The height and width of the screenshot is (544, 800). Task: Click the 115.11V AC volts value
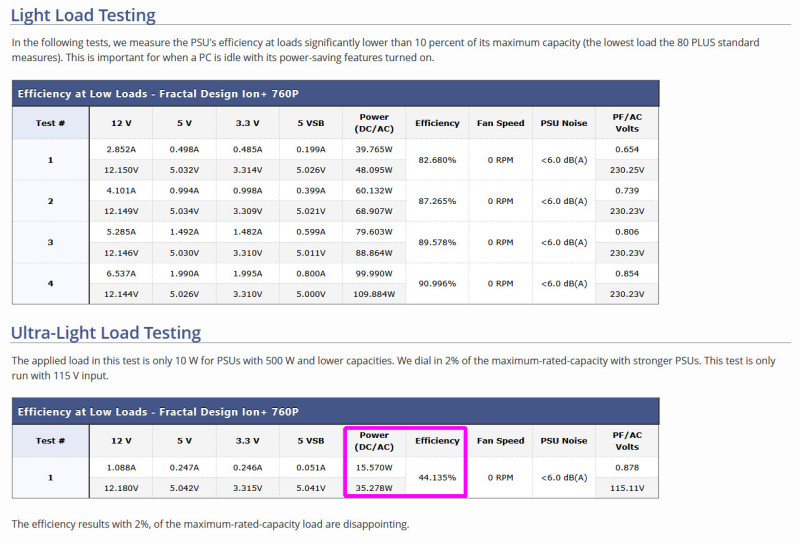pyautogui.click(x=627, y=488)
